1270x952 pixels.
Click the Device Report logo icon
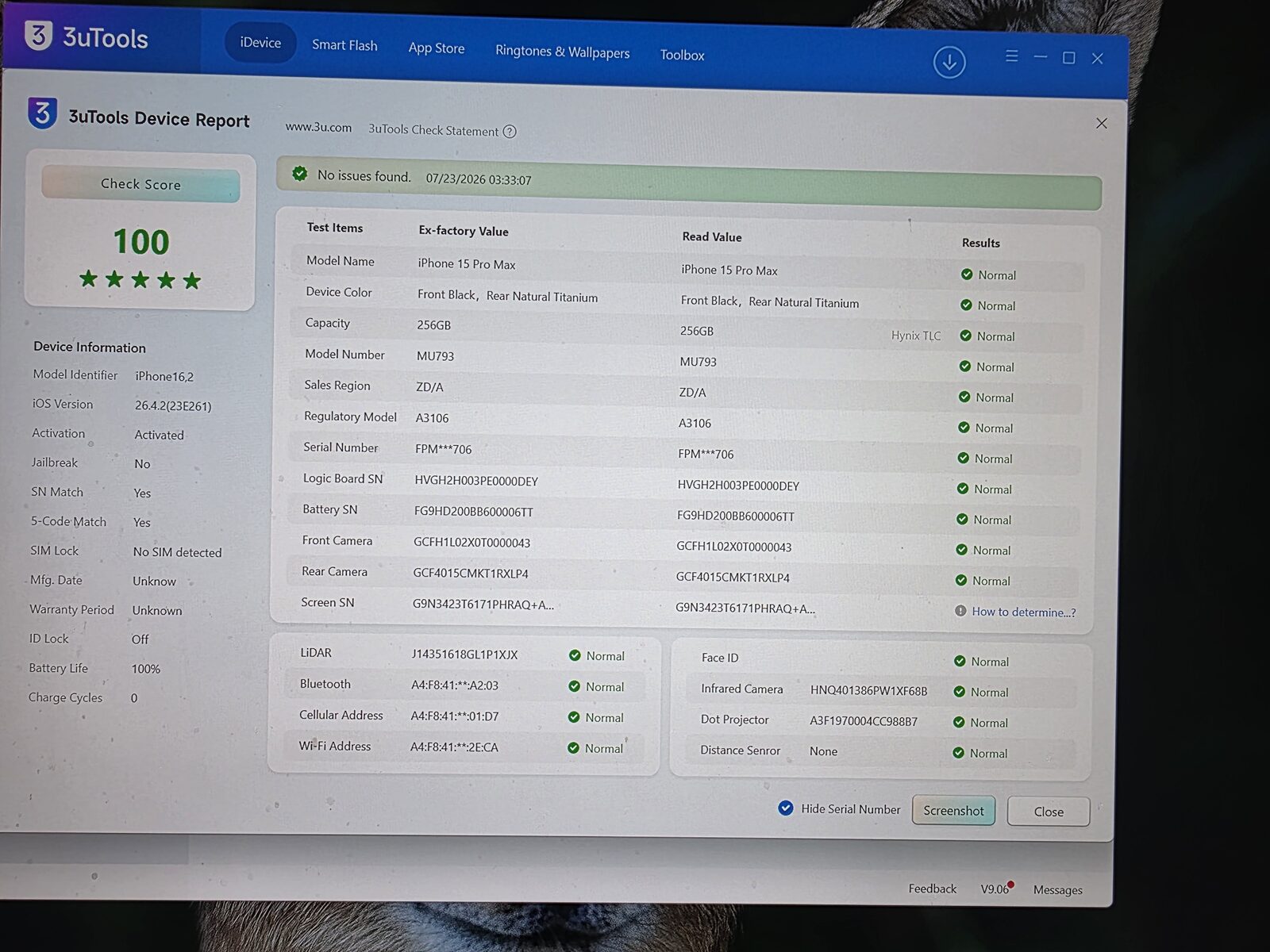(x=43, y=113)
